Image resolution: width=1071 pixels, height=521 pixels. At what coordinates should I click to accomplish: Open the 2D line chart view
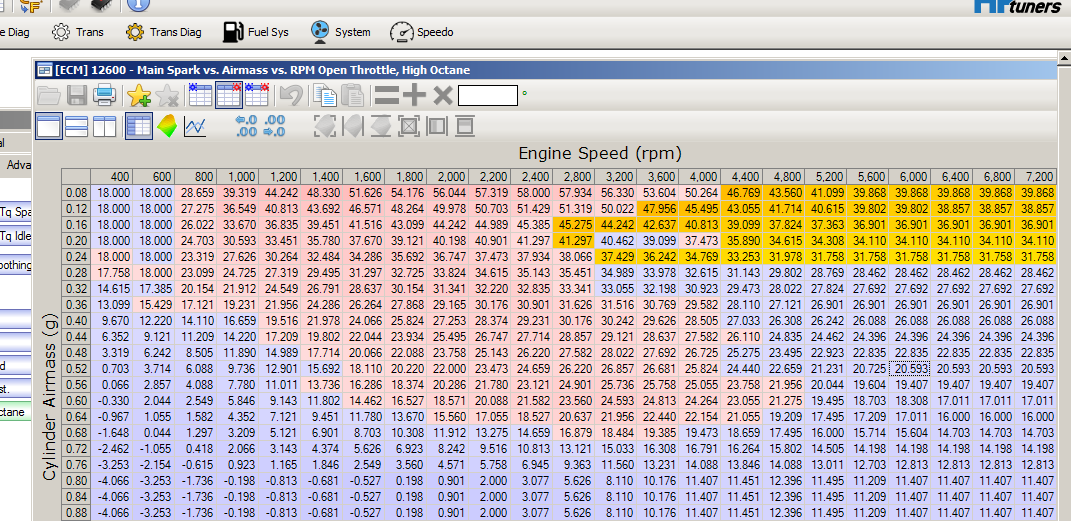[x=196, y=126]
